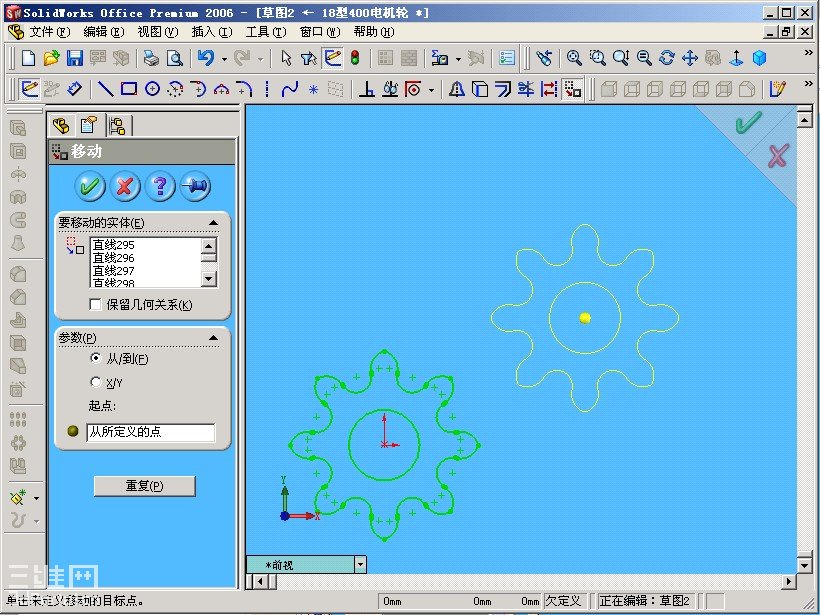Select the Centerline tool

pyautogui.click(x=267, y=89)
